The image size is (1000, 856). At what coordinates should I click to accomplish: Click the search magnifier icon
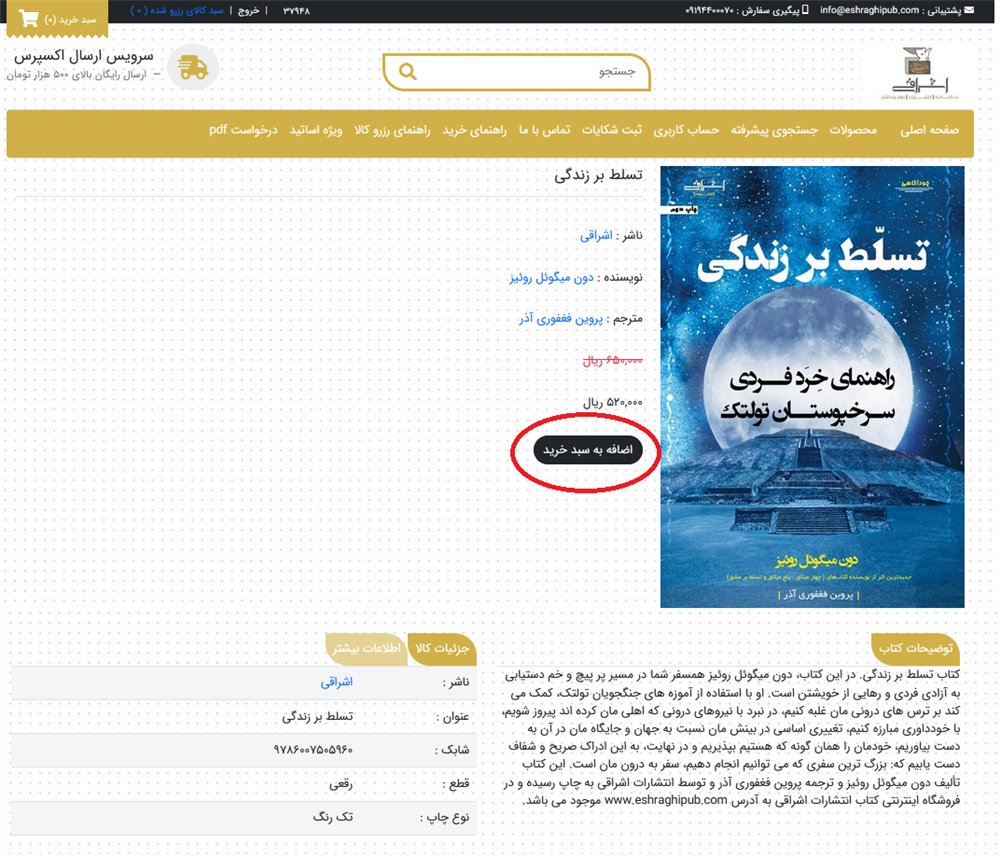[407, 71]
